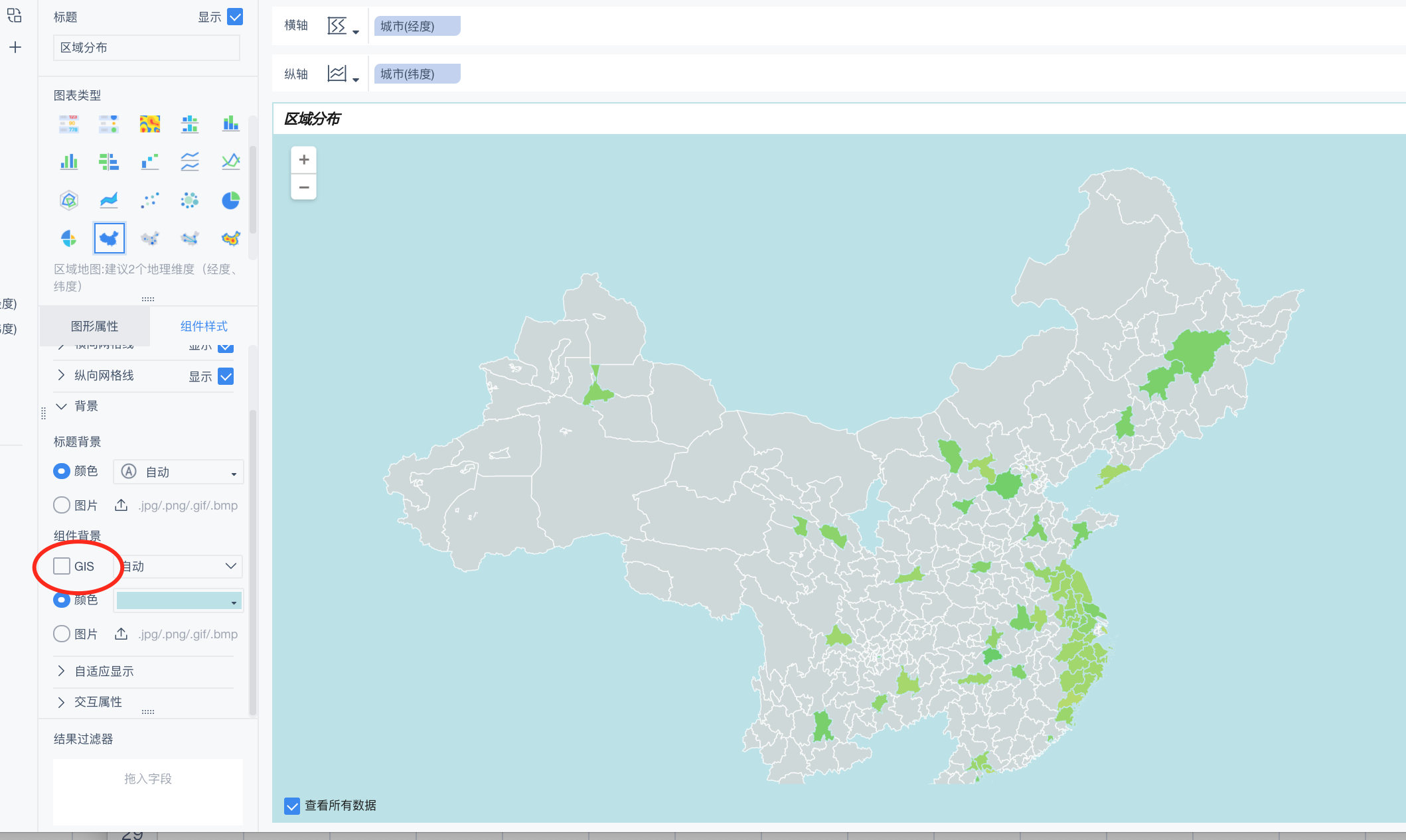Viewport: 1406px width, 840px height.
Task: Select the pie chart icon
Action: [x=230, y=200]
